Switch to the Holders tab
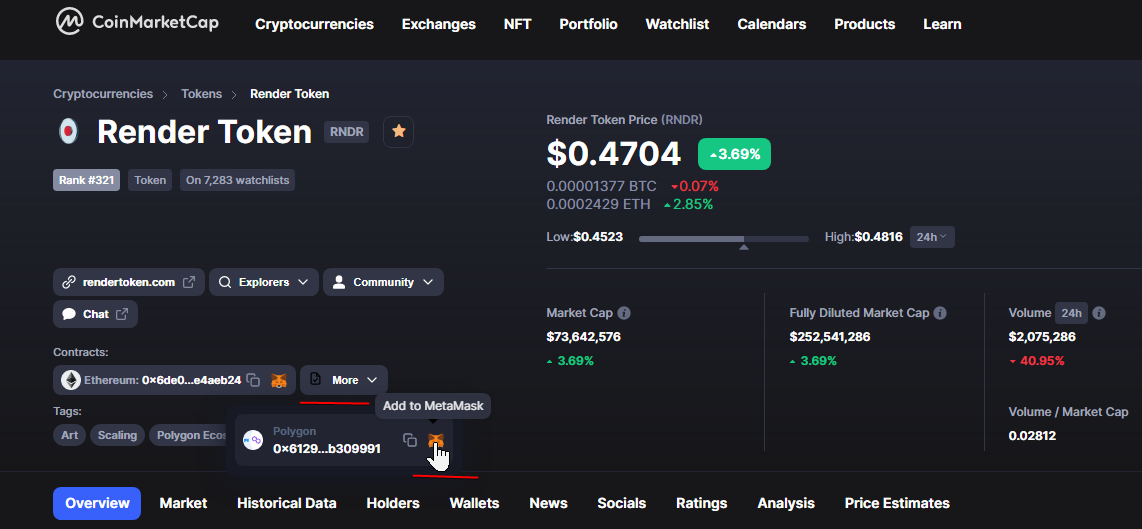The image size is (1142, 529). point(393,503)
